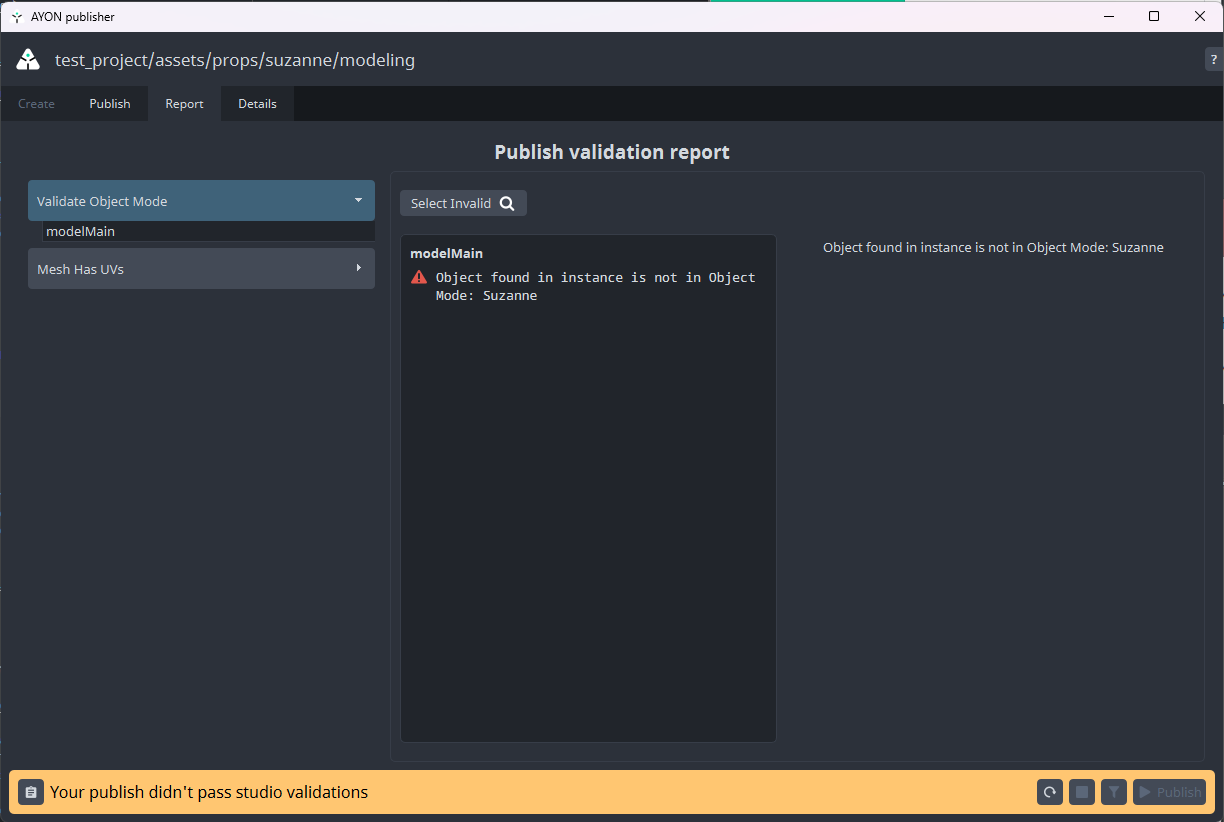Viewport: 1224px width, 822px height.
Task: Select the Mesh Has UVs title label
Action: [80, 269]
